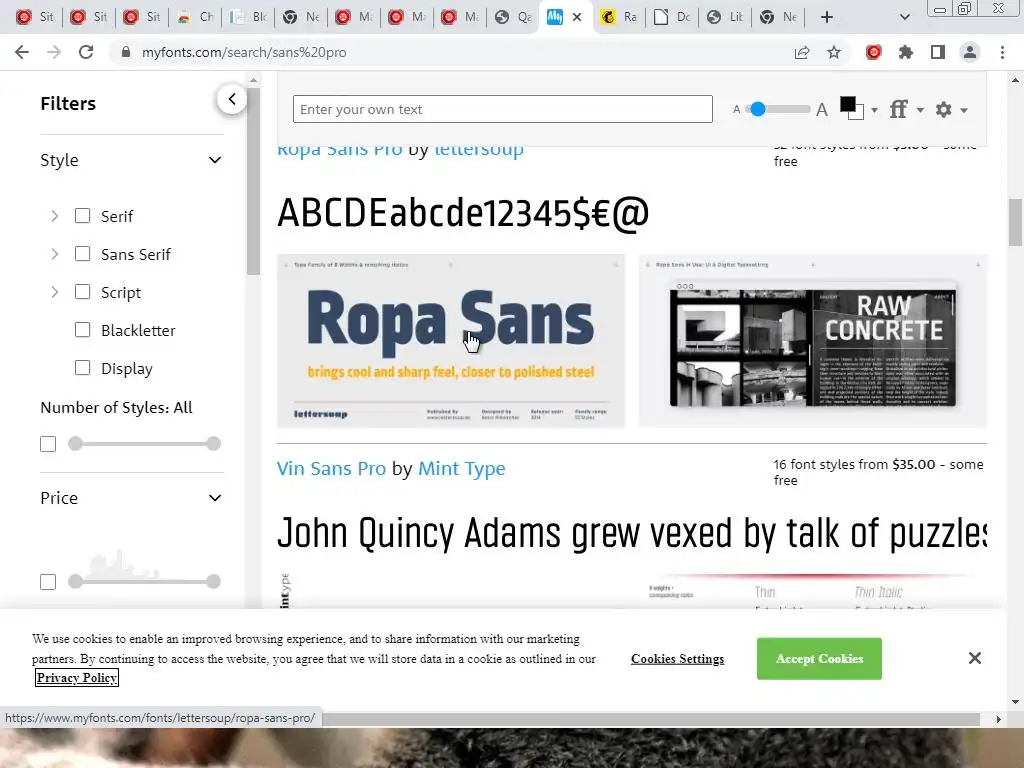Click the small A size icon
Screen dimensions: 1024x768
point(737,110)
